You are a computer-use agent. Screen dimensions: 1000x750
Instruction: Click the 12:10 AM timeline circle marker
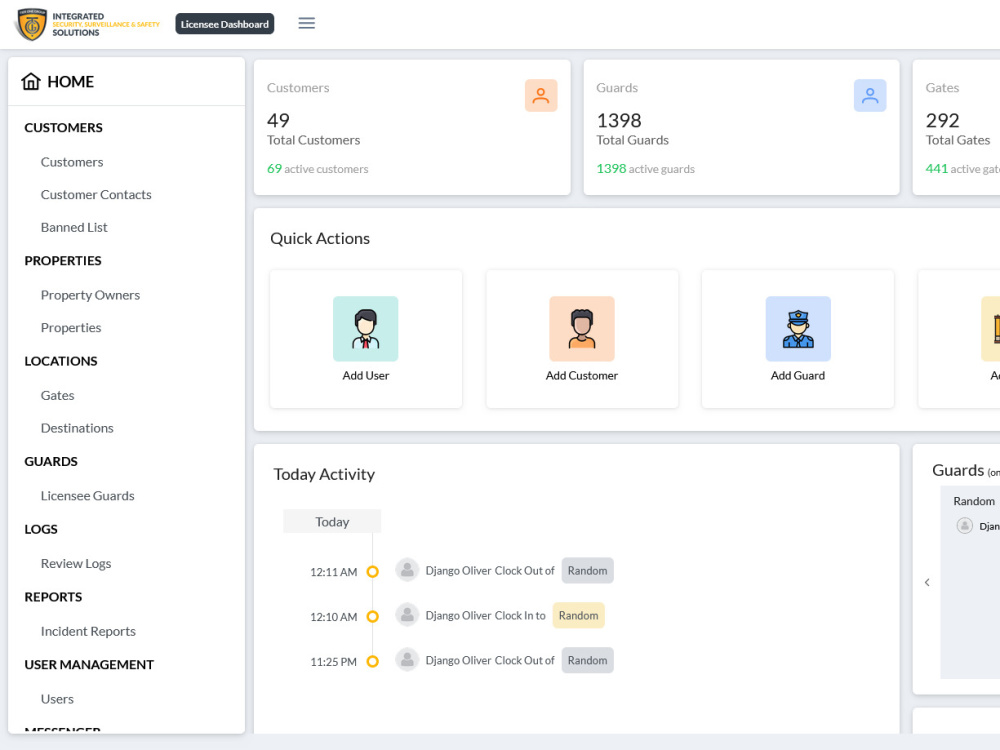point(372,617)
